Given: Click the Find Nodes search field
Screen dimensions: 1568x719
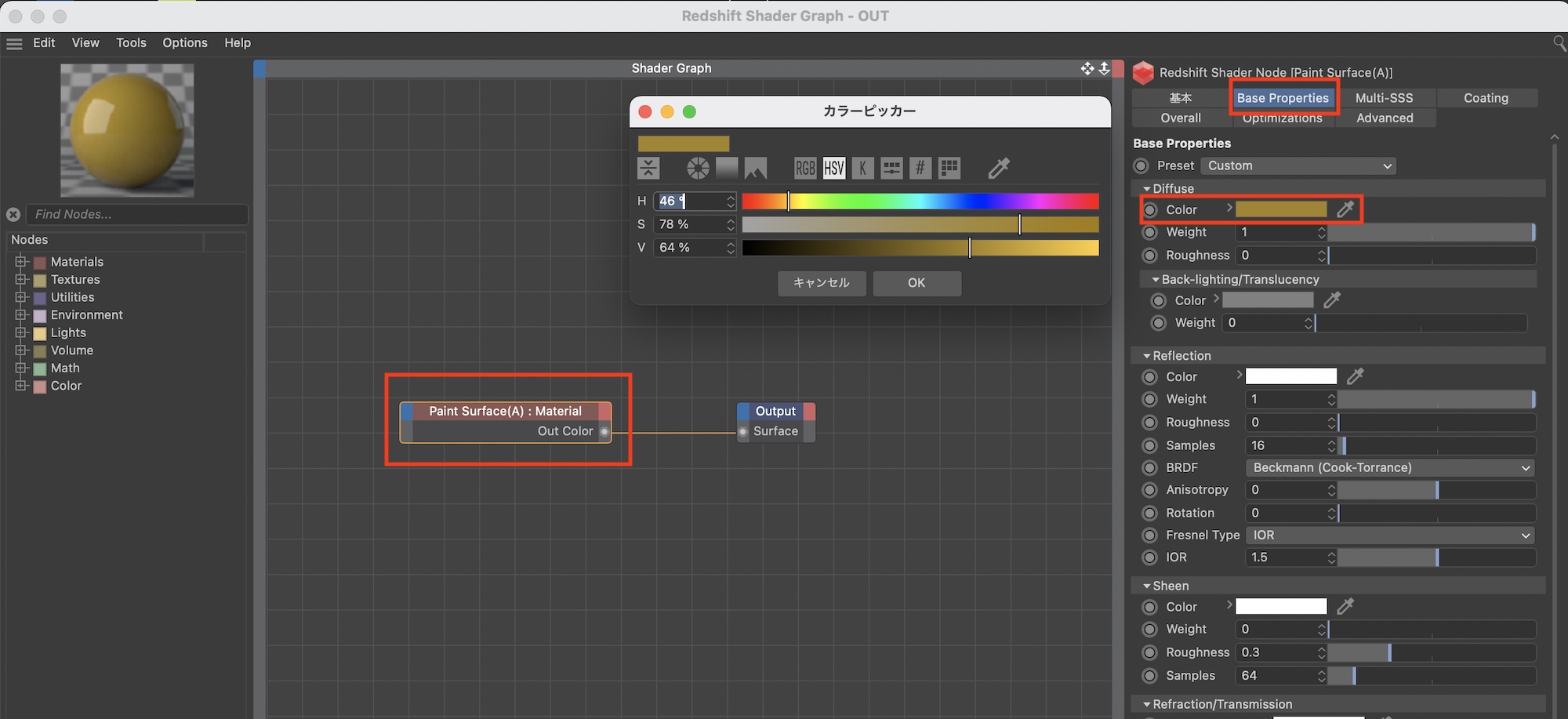Looking at the screenshot, I should click(x=137, y=215).
